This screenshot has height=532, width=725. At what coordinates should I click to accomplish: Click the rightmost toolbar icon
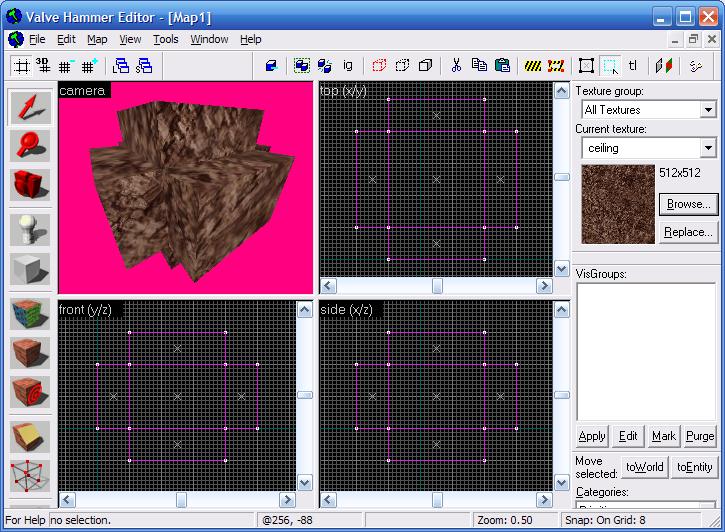click(695, 66)
